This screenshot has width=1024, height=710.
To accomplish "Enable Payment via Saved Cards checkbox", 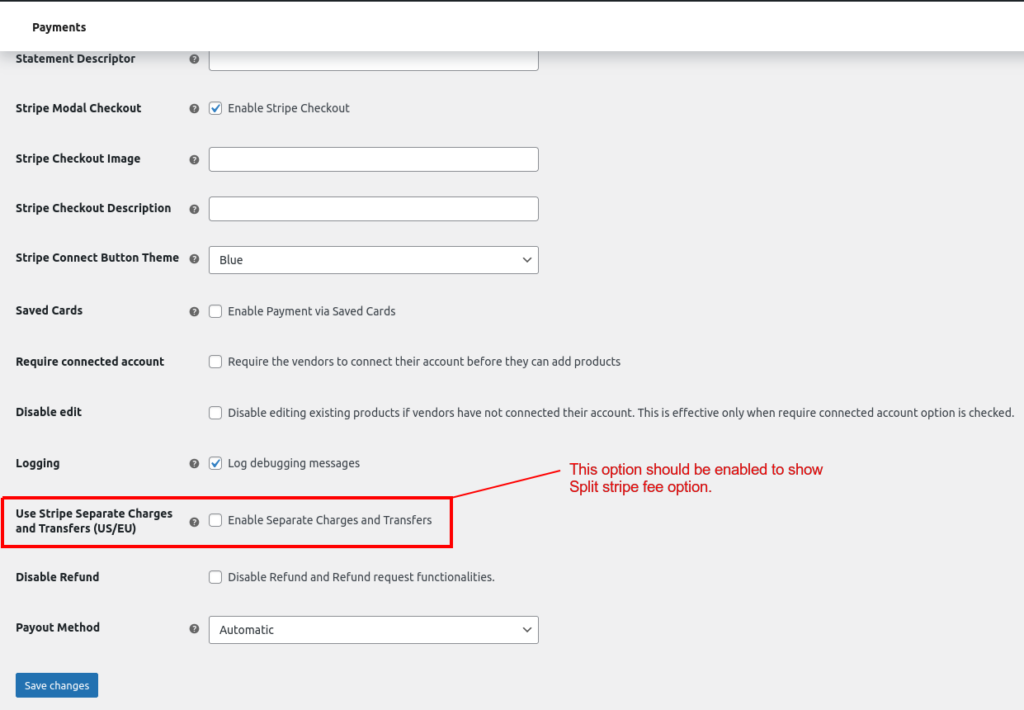I will tap(216, 312).
